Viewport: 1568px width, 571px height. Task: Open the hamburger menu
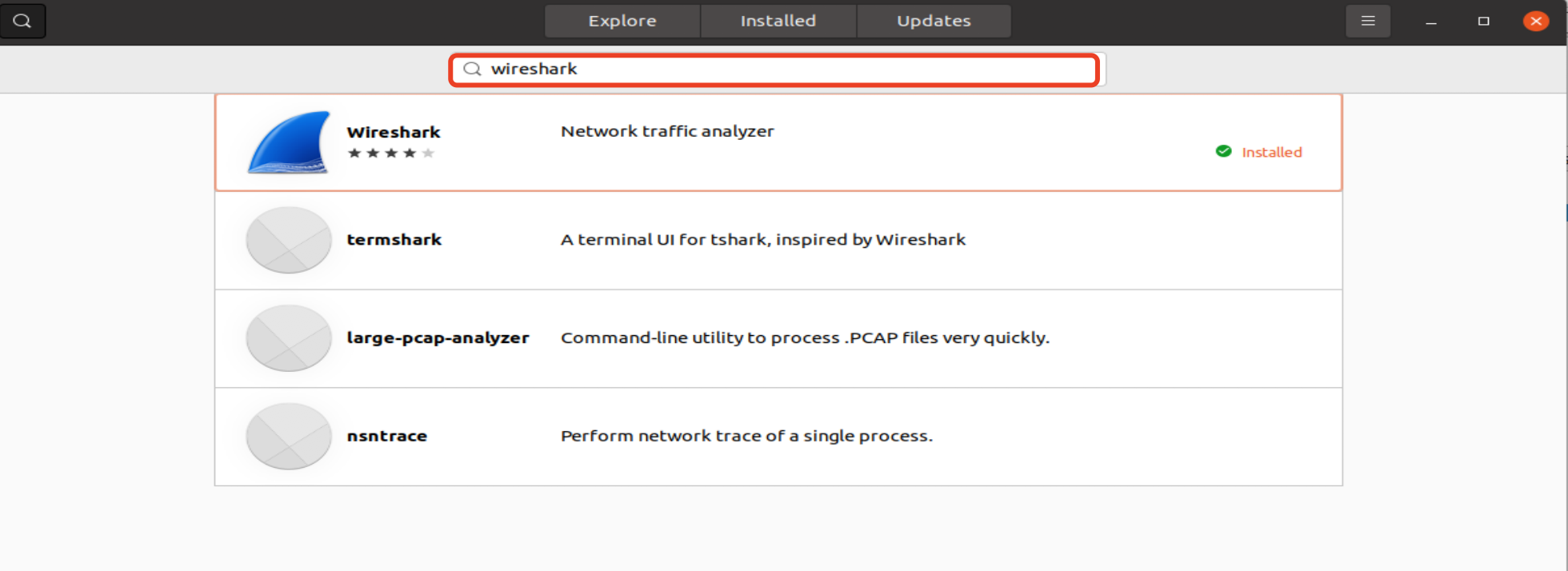[1368, 21]
